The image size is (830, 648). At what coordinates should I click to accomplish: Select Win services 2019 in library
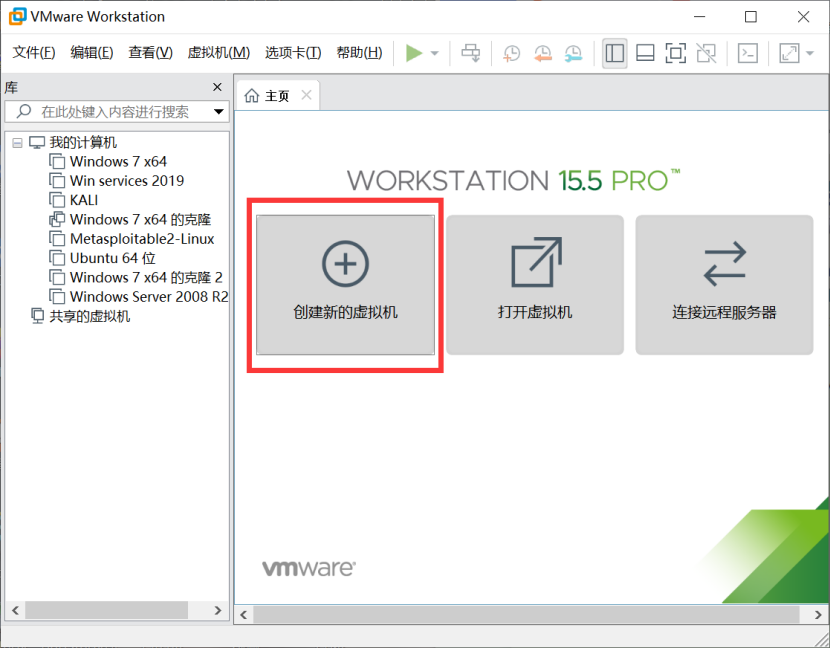[127, 181]
